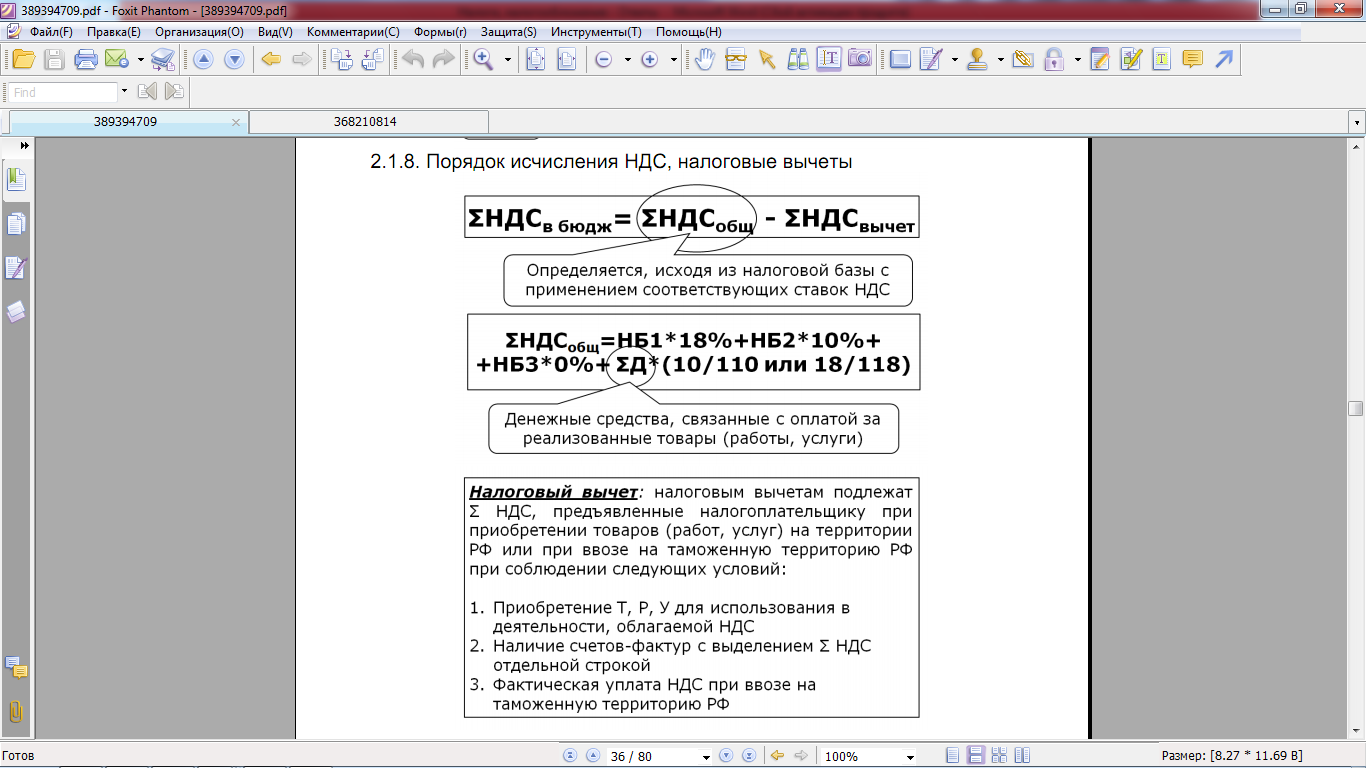Go to next page with down-arrow toolbar icon
This screenshot has height=768, width=1366.
(234, 59)
